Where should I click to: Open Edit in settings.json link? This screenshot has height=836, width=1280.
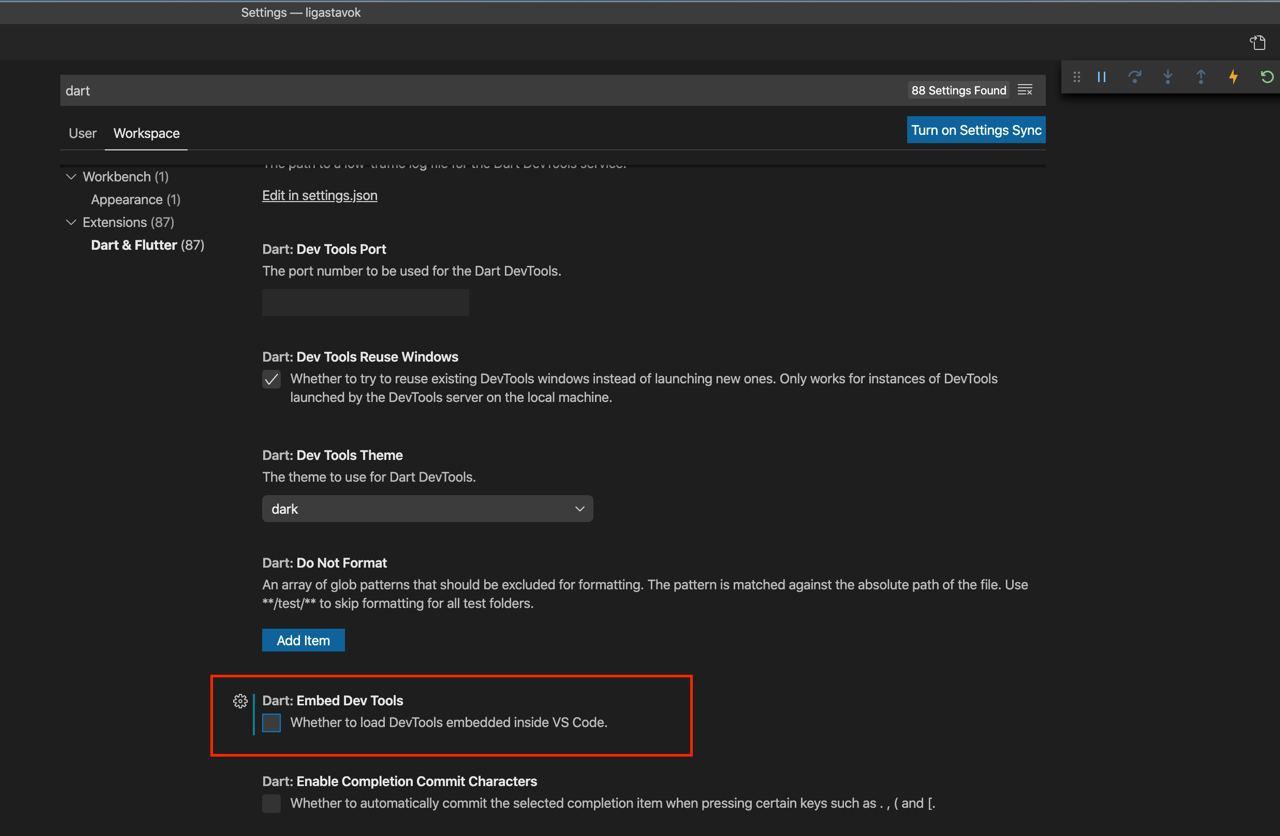click(x=319, y=195)
